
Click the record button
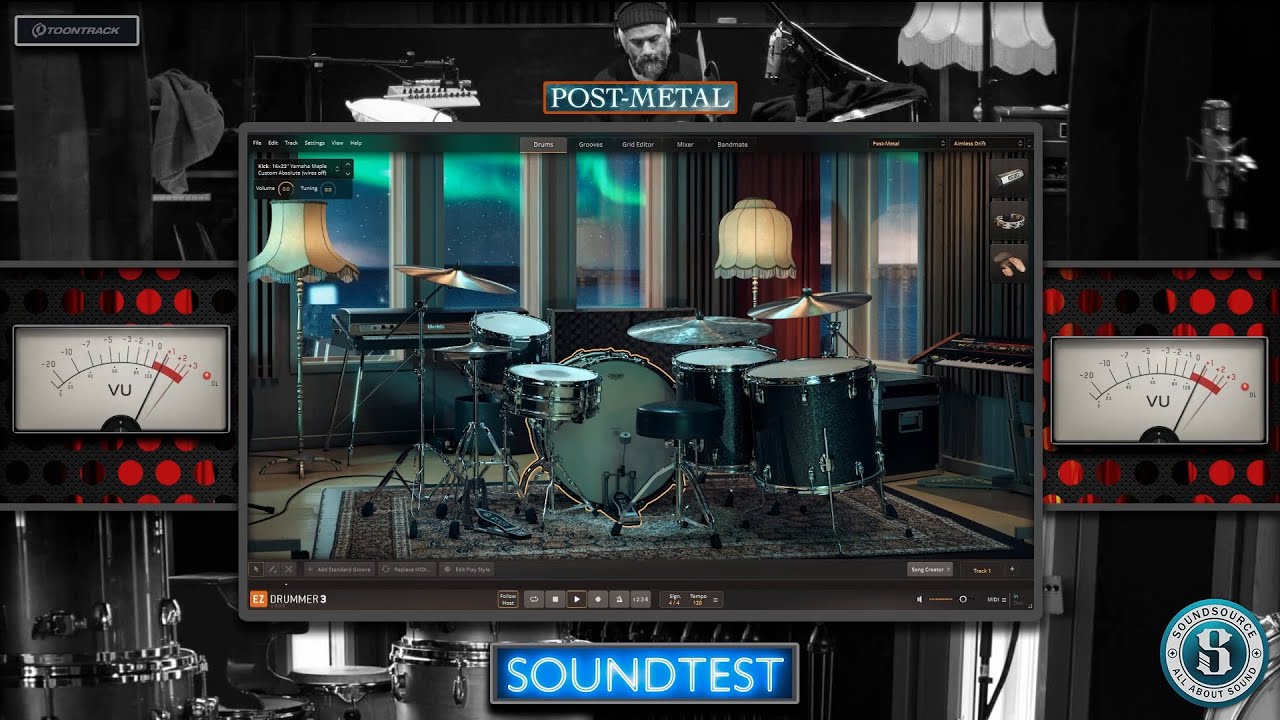(x=599, y=599)
